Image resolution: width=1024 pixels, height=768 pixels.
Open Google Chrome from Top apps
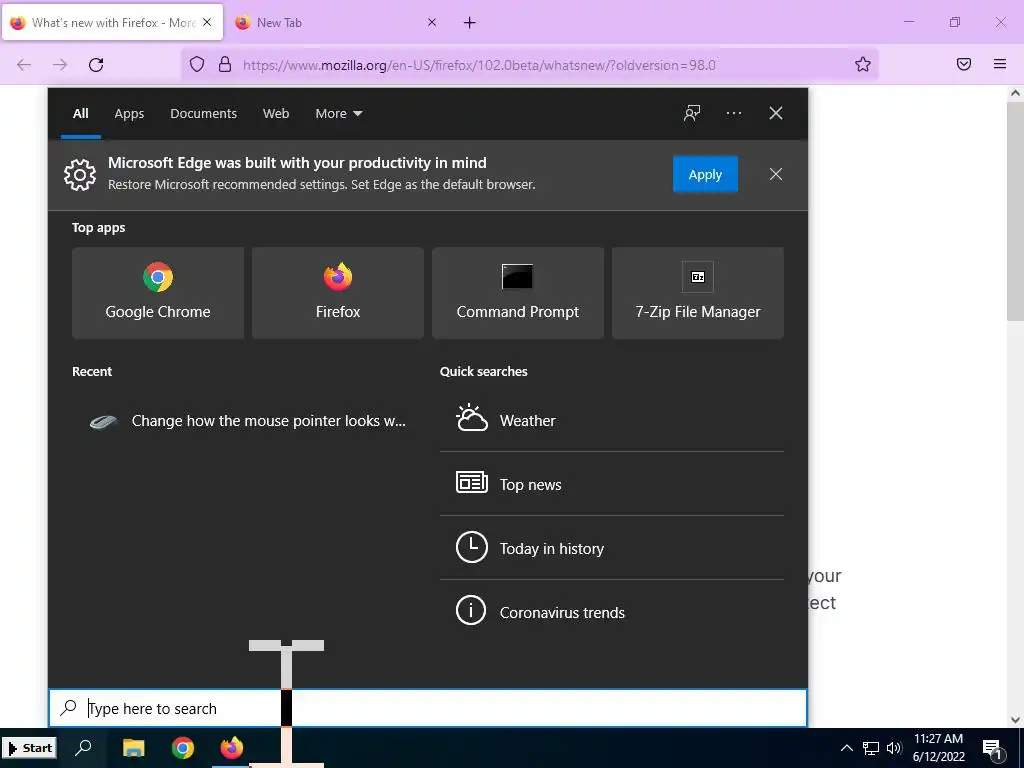[158, 293]
